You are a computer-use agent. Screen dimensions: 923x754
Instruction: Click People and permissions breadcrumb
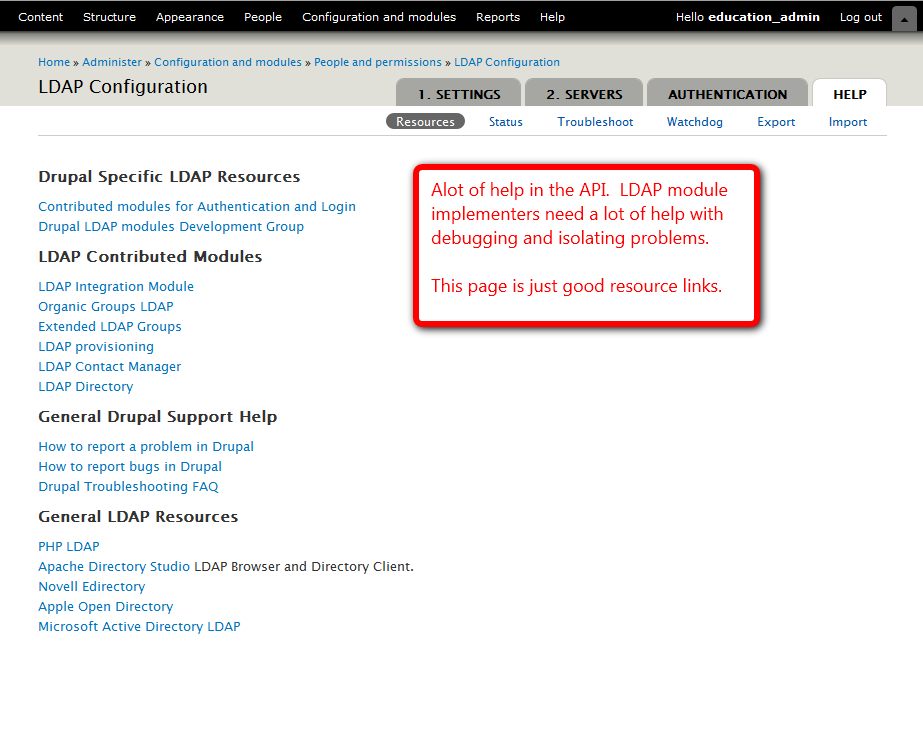click(x=378, y=62)
